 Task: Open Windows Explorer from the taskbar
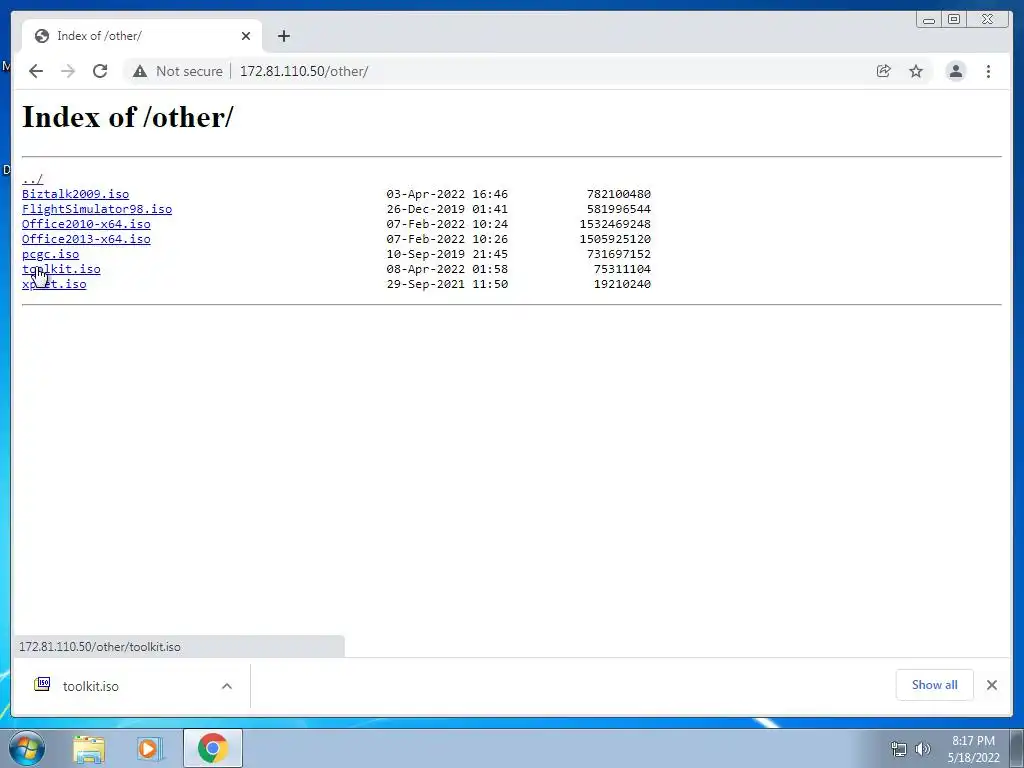[89, 749]
